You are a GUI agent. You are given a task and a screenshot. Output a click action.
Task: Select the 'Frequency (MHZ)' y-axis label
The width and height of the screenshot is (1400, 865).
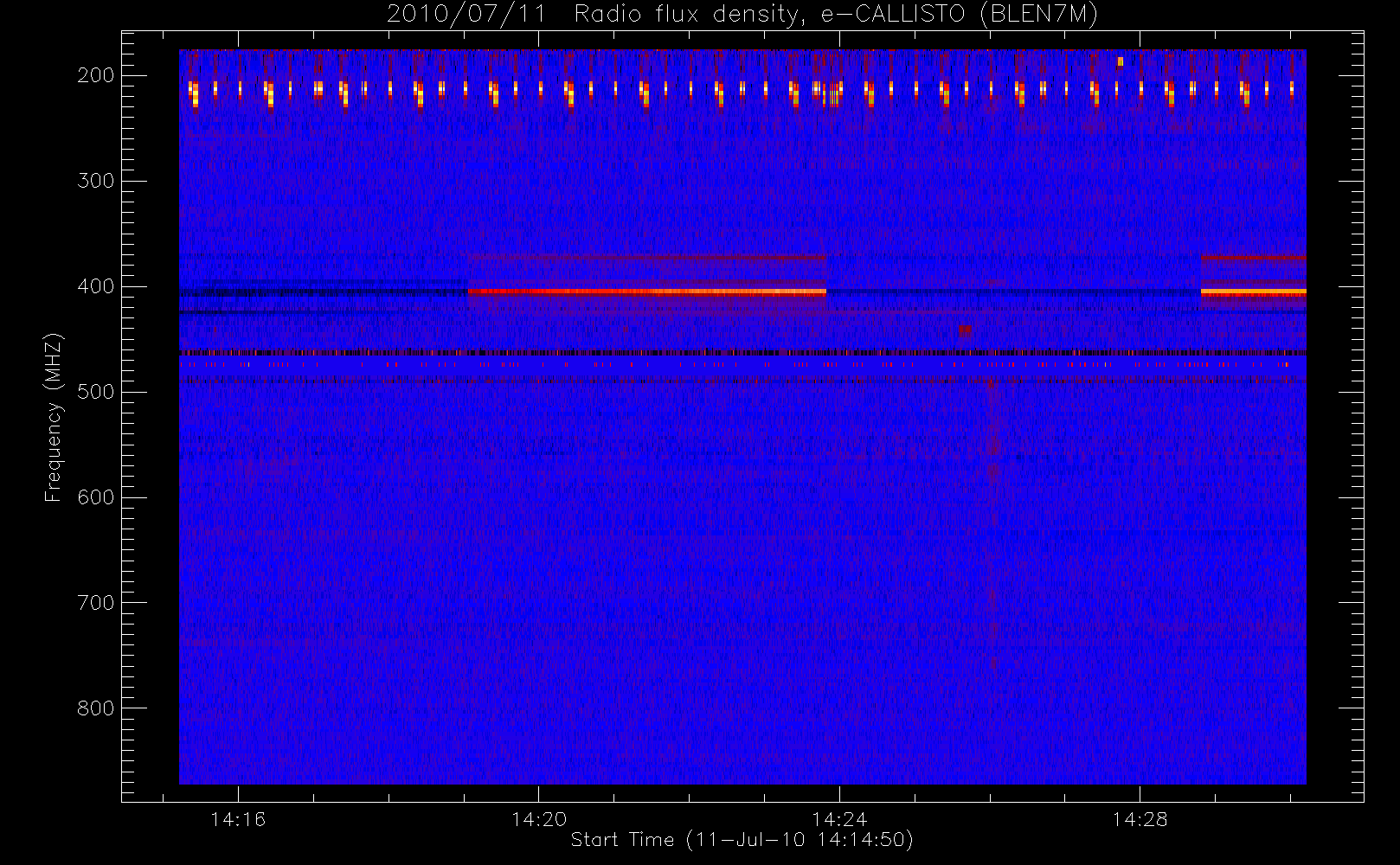(54, 417)
